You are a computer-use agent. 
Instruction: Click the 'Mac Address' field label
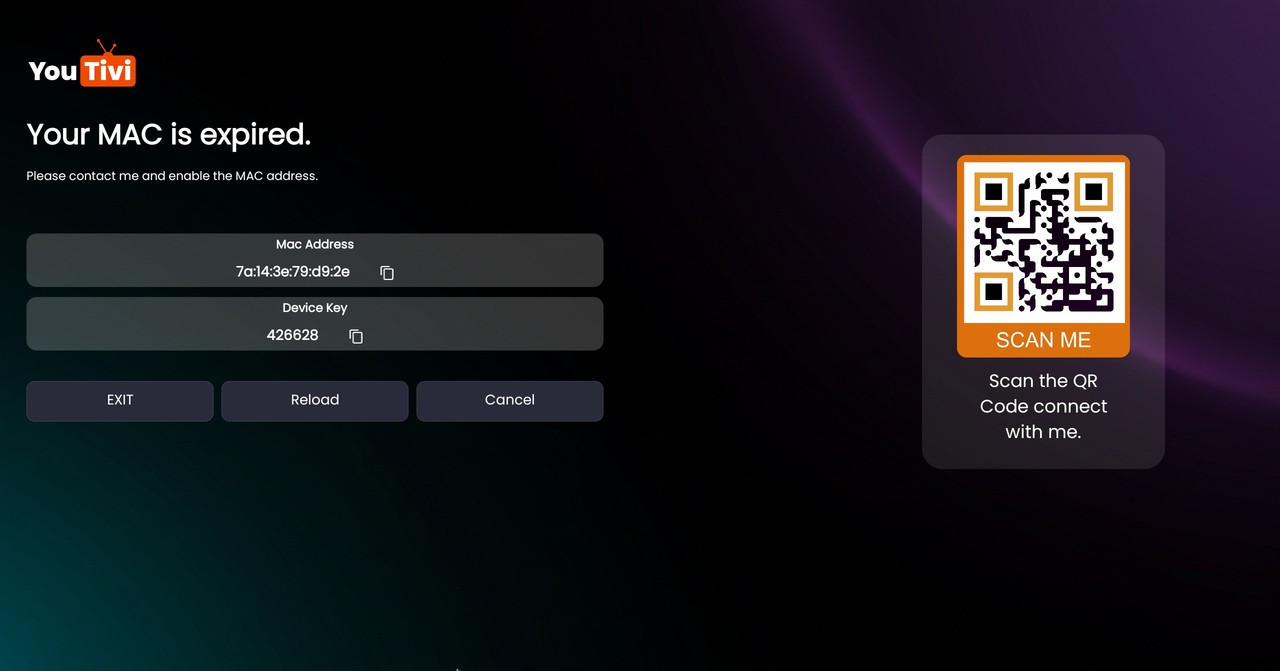point(315,244)
